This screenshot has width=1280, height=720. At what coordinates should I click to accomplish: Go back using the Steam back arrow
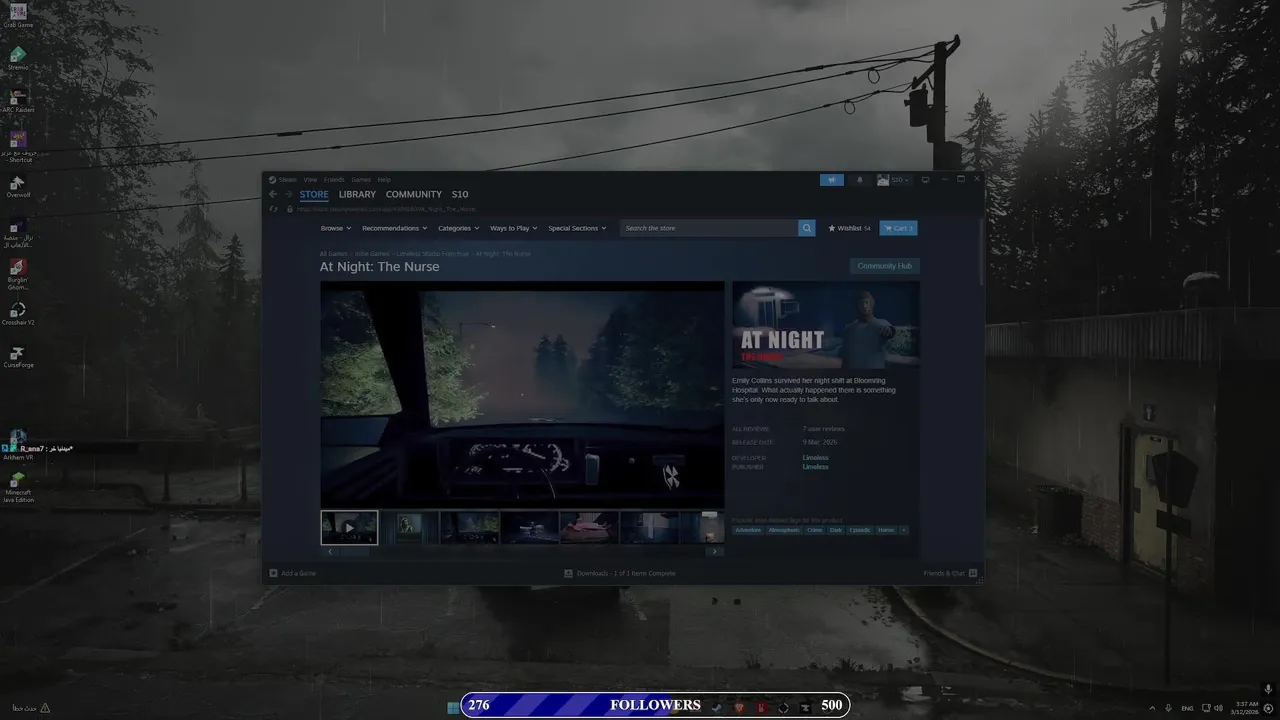tap(273, 194)
